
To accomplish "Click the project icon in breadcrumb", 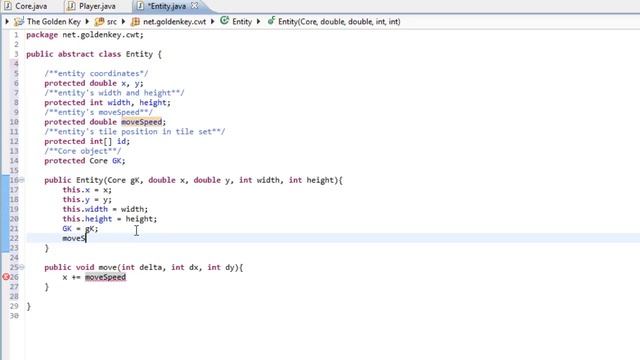I will click(19, 22).
